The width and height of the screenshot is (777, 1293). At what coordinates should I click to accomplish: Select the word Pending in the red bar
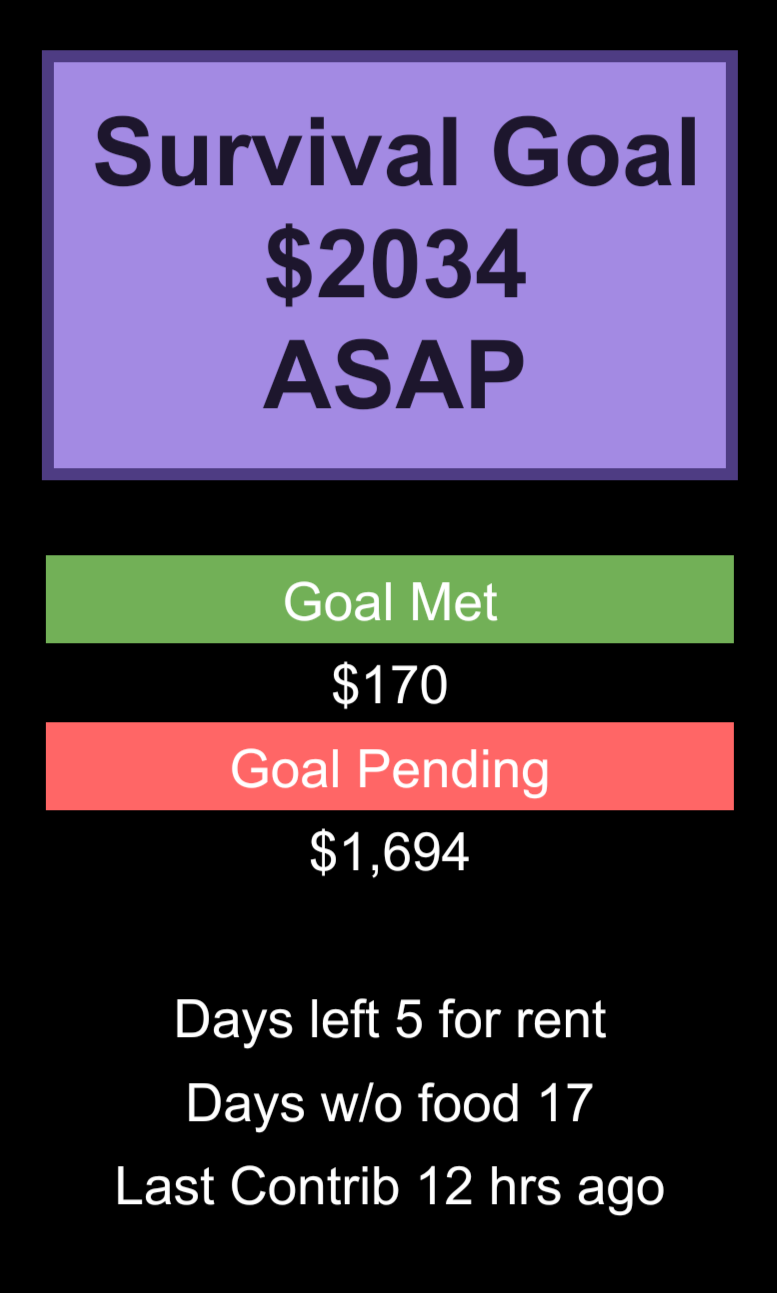[453, 770]
